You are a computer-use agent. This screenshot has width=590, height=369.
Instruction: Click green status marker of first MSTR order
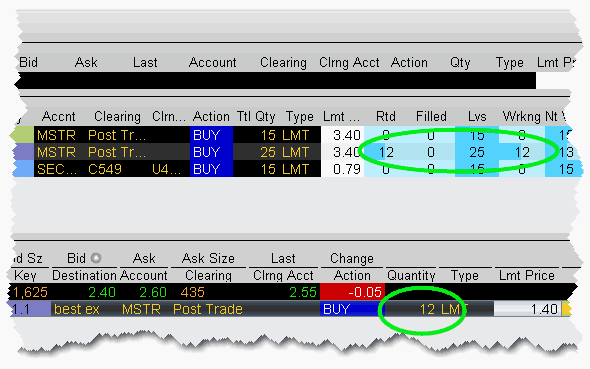coord(22,135)
